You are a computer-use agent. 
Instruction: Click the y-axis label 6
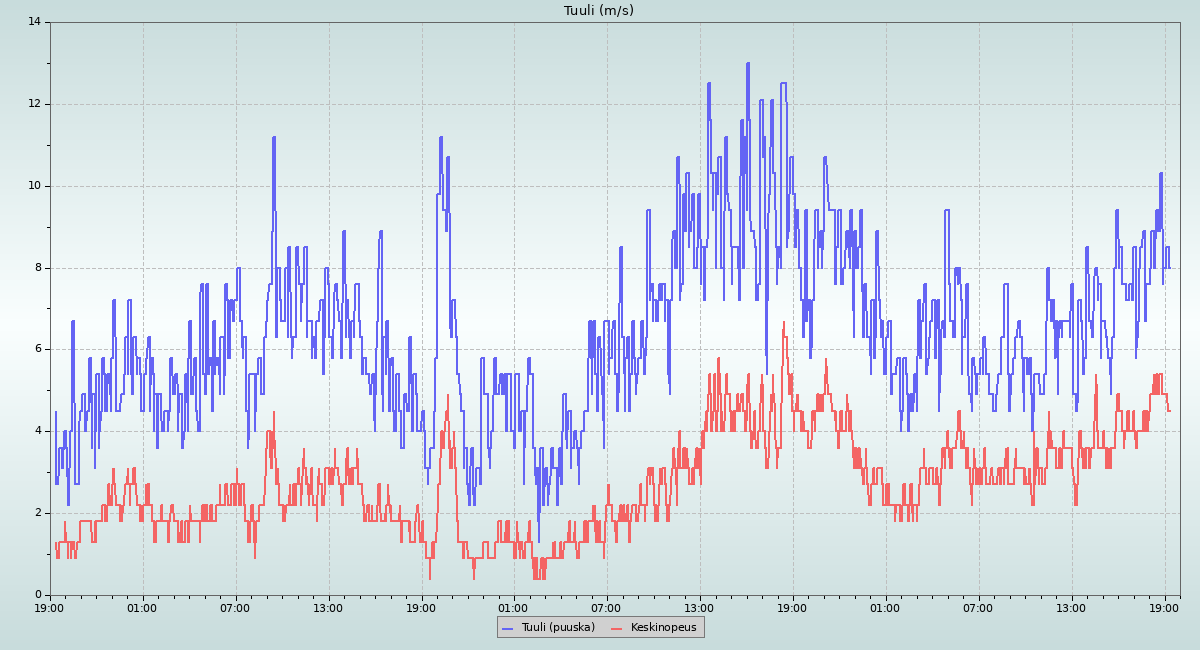(x=37, y=349)
